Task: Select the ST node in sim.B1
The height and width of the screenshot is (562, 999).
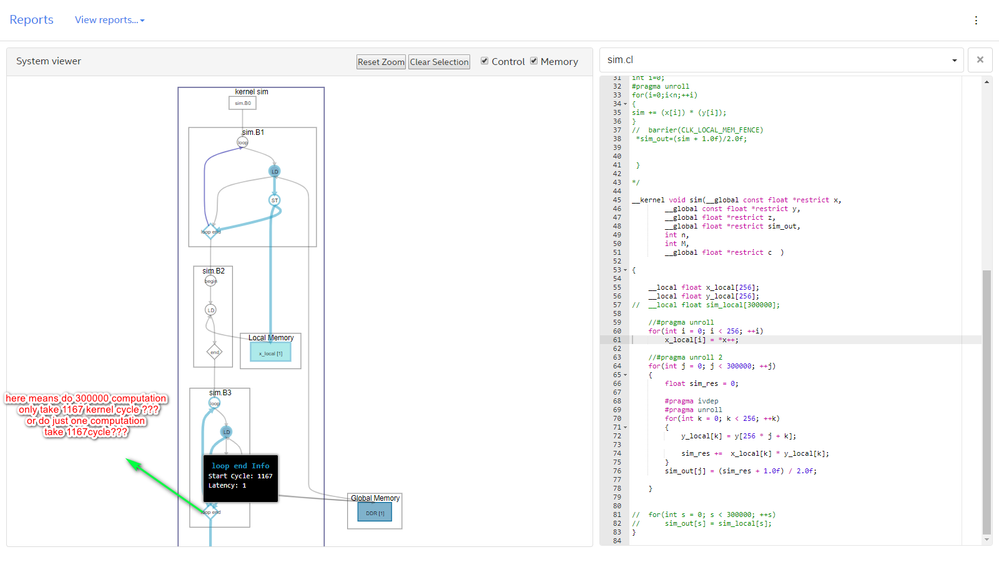Action: point(273,199)
